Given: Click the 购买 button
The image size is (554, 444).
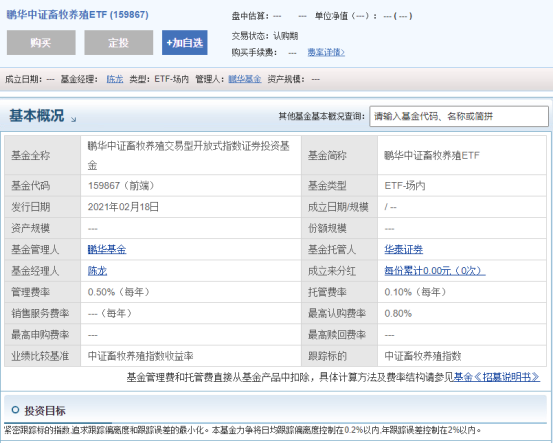Looking at the screenshot, I should 41,42.
